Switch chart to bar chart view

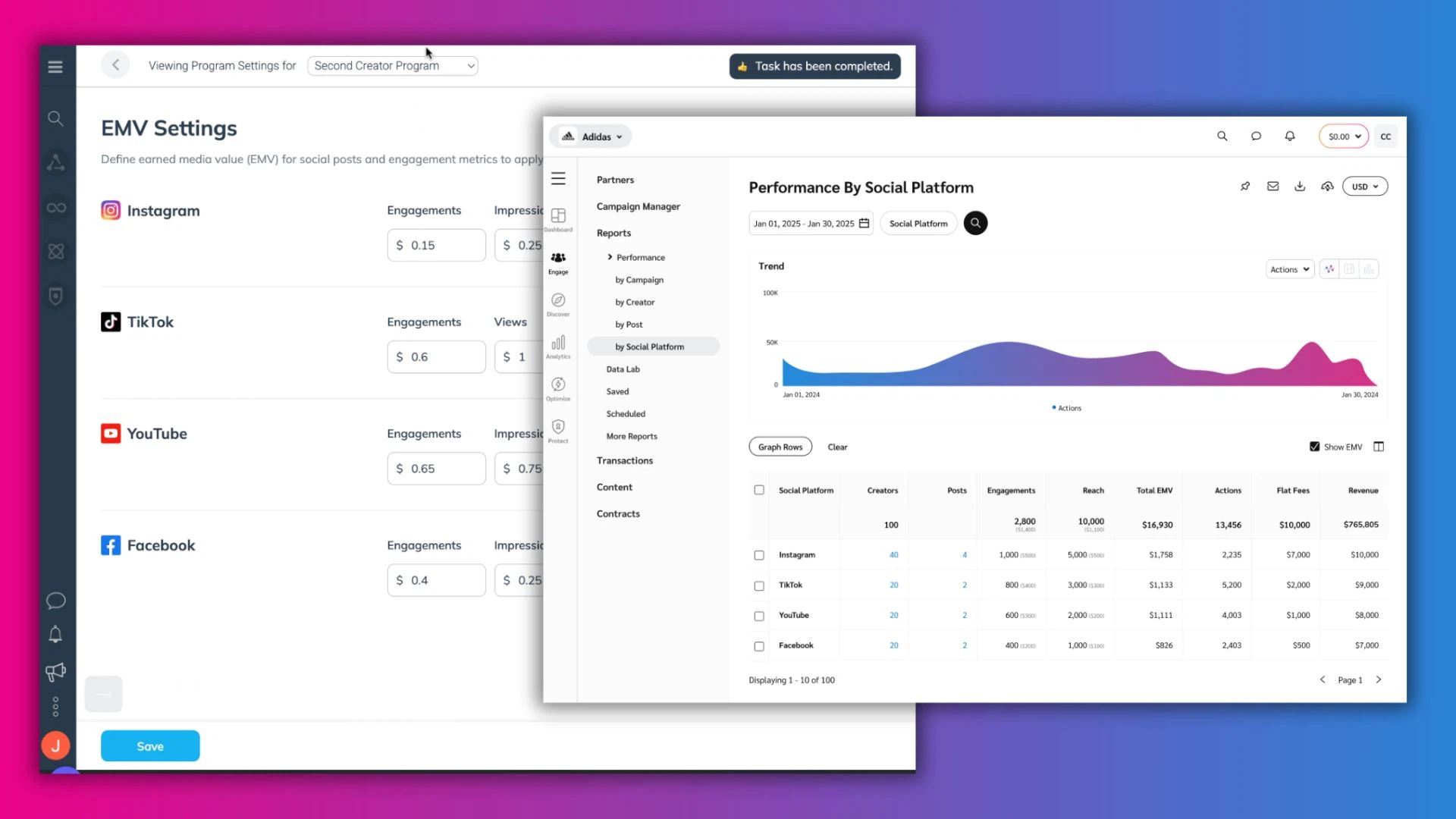[1369, 268]
